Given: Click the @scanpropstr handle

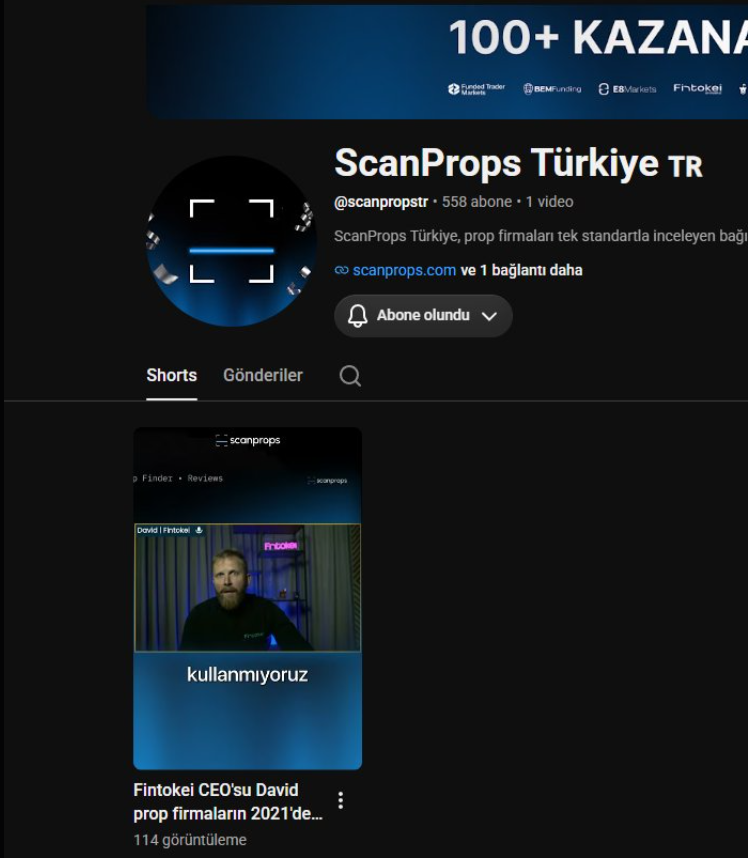Looking at the screenshot, I should (381, 202).
